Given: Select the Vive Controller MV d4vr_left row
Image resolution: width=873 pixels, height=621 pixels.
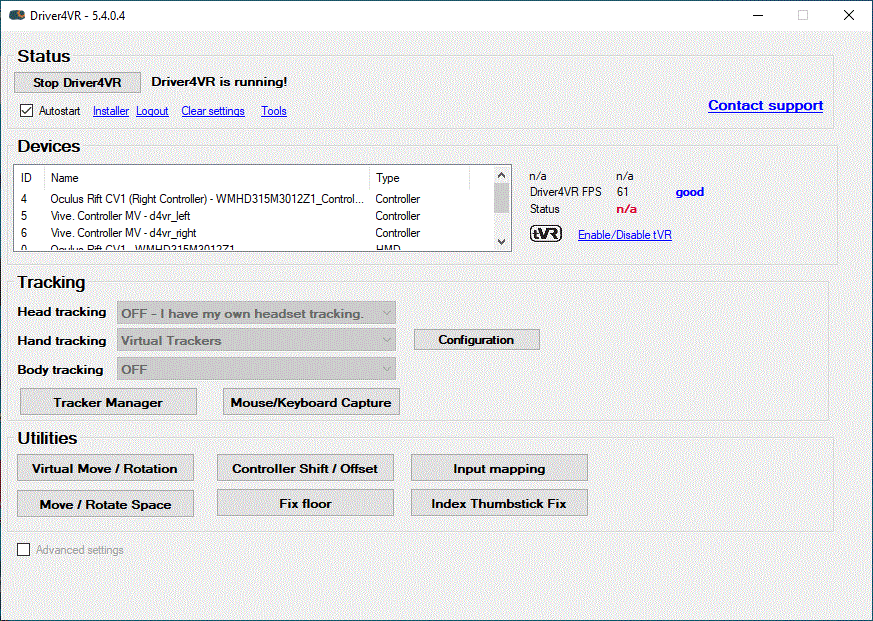Looking at the screenshot, I should click(254, 216).
